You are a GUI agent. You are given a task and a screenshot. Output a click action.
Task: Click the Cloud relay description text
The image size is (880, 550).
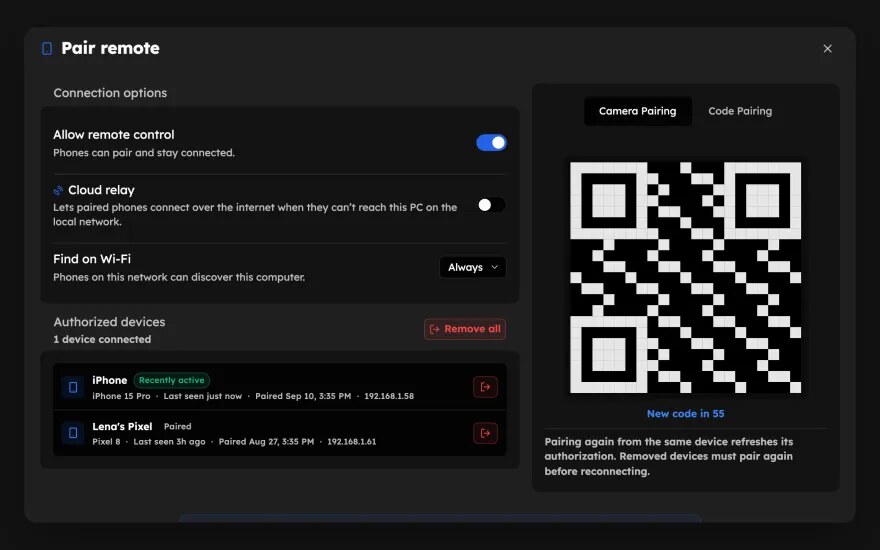(x=255, y=214)
